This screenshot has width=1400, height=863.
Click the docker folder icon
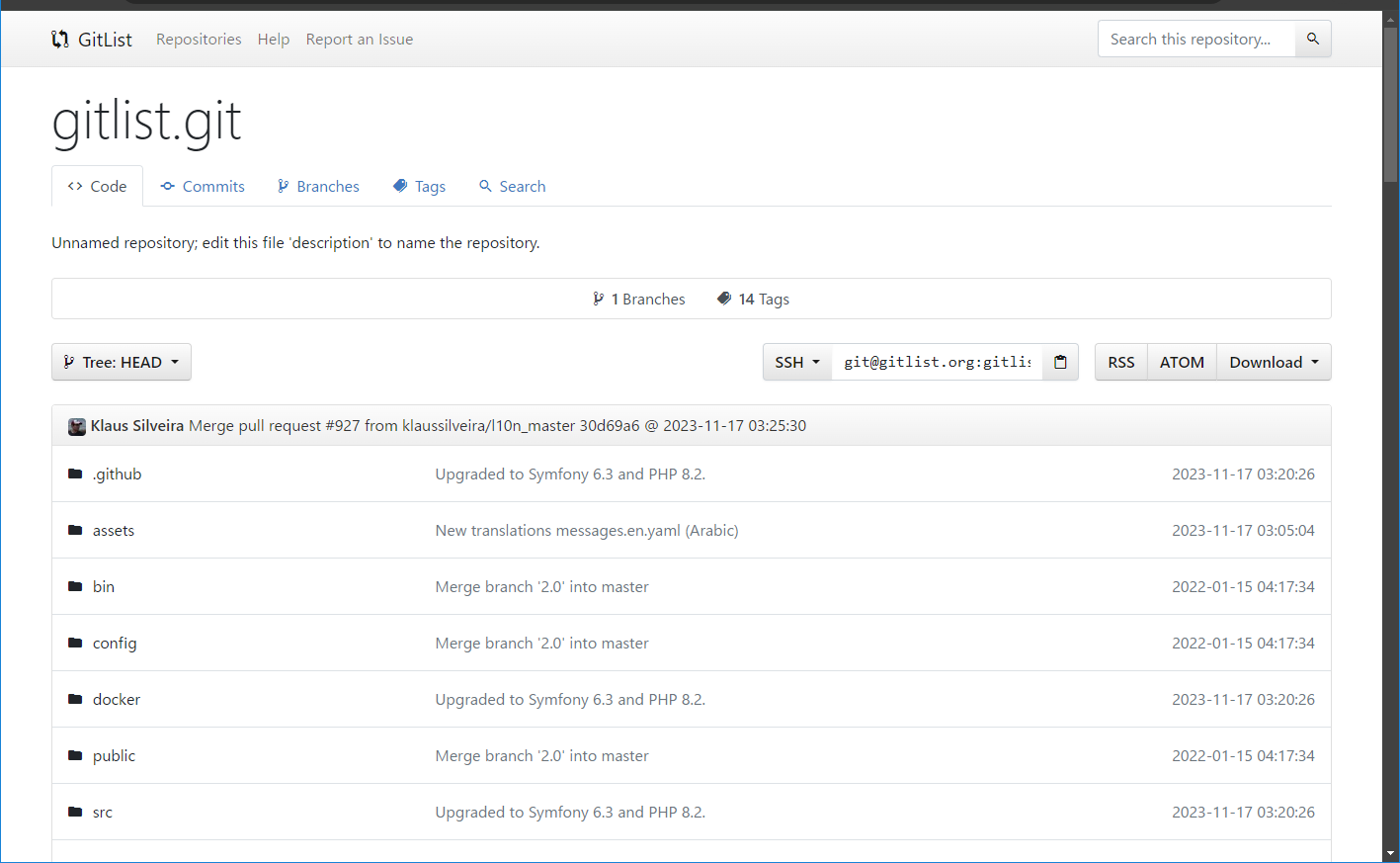[x=75, y=699]
